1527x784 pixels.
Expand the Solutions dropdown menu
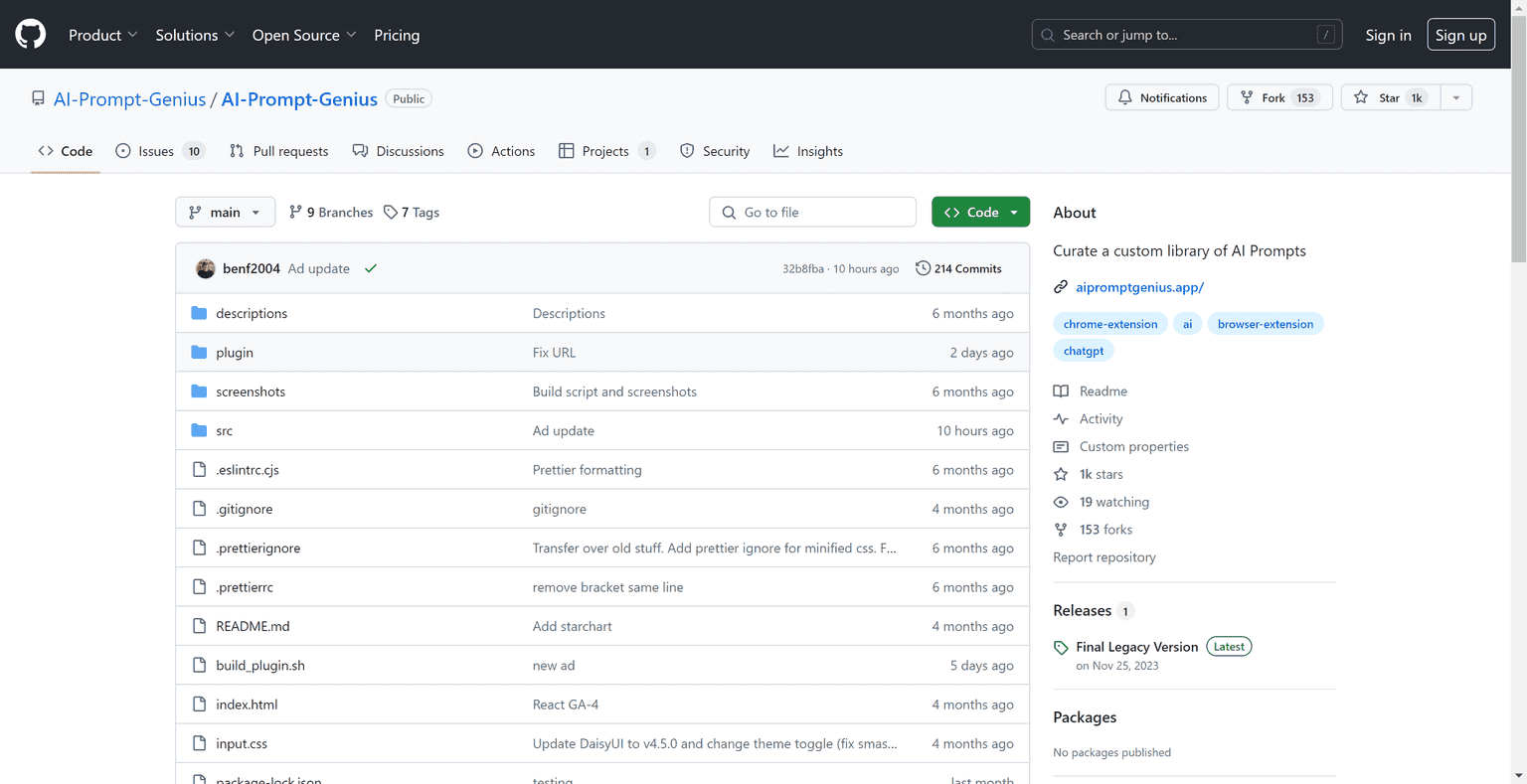[x=195, y=35]
